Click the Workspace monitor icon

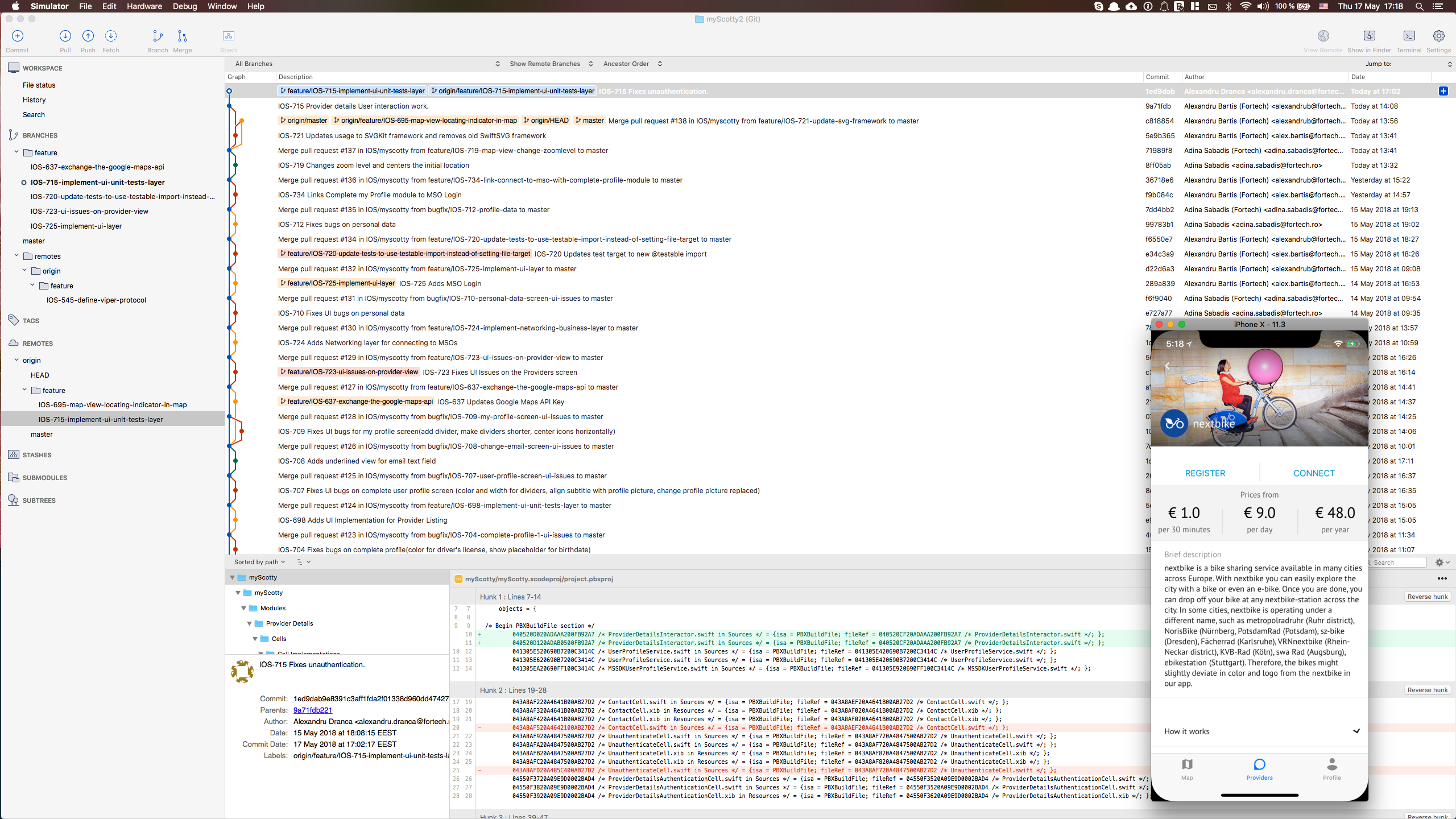[x=14, y=68]
